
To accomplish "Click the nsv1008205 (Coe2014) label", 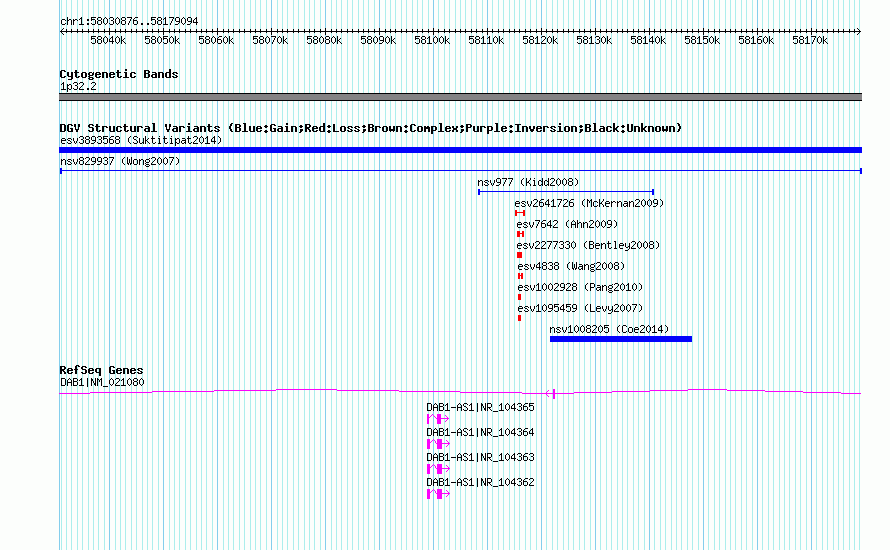I will tap(609, 329).
